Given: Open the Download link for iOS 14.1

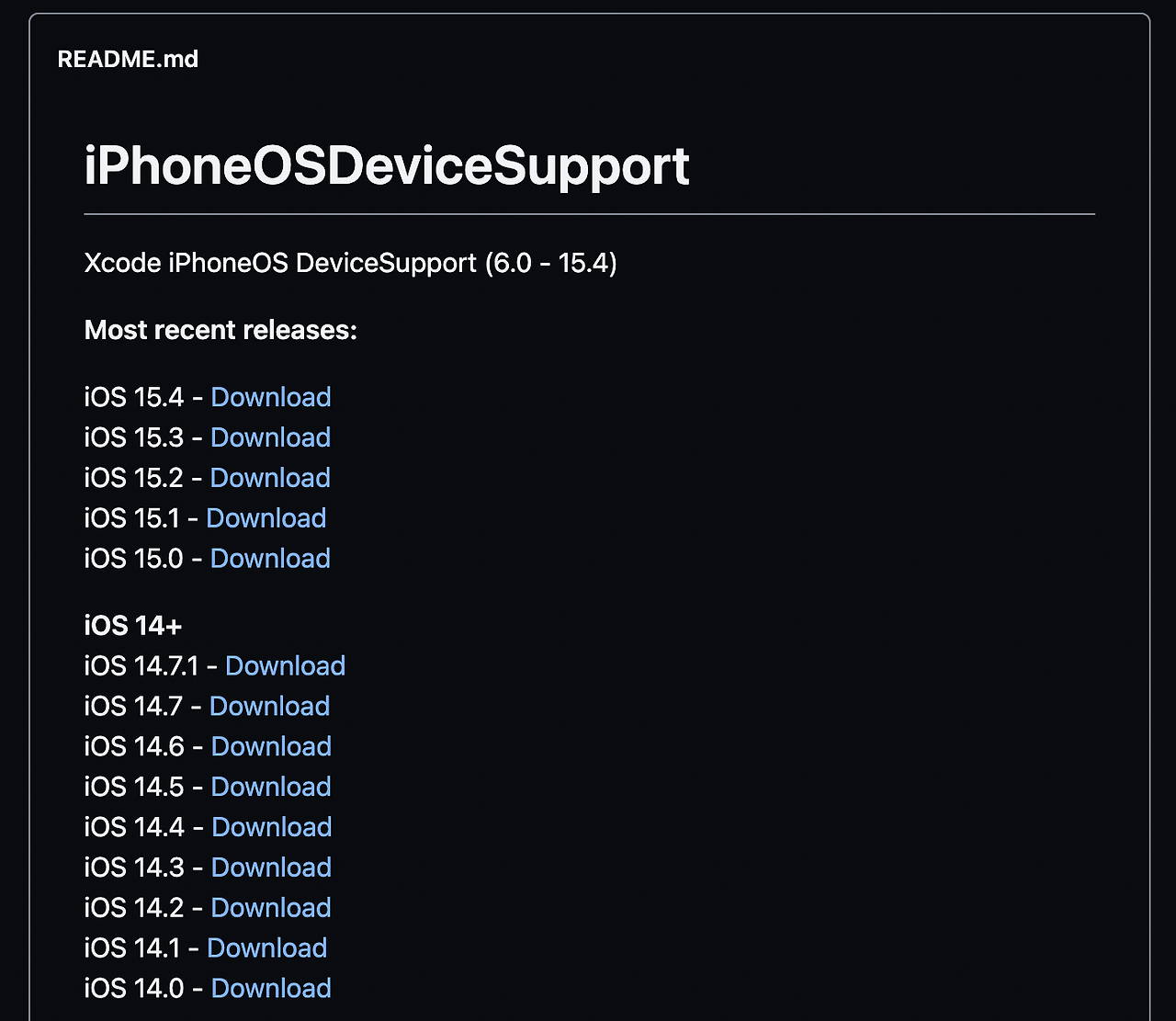Looking at the screenshot, I should (x=266, y=947).
